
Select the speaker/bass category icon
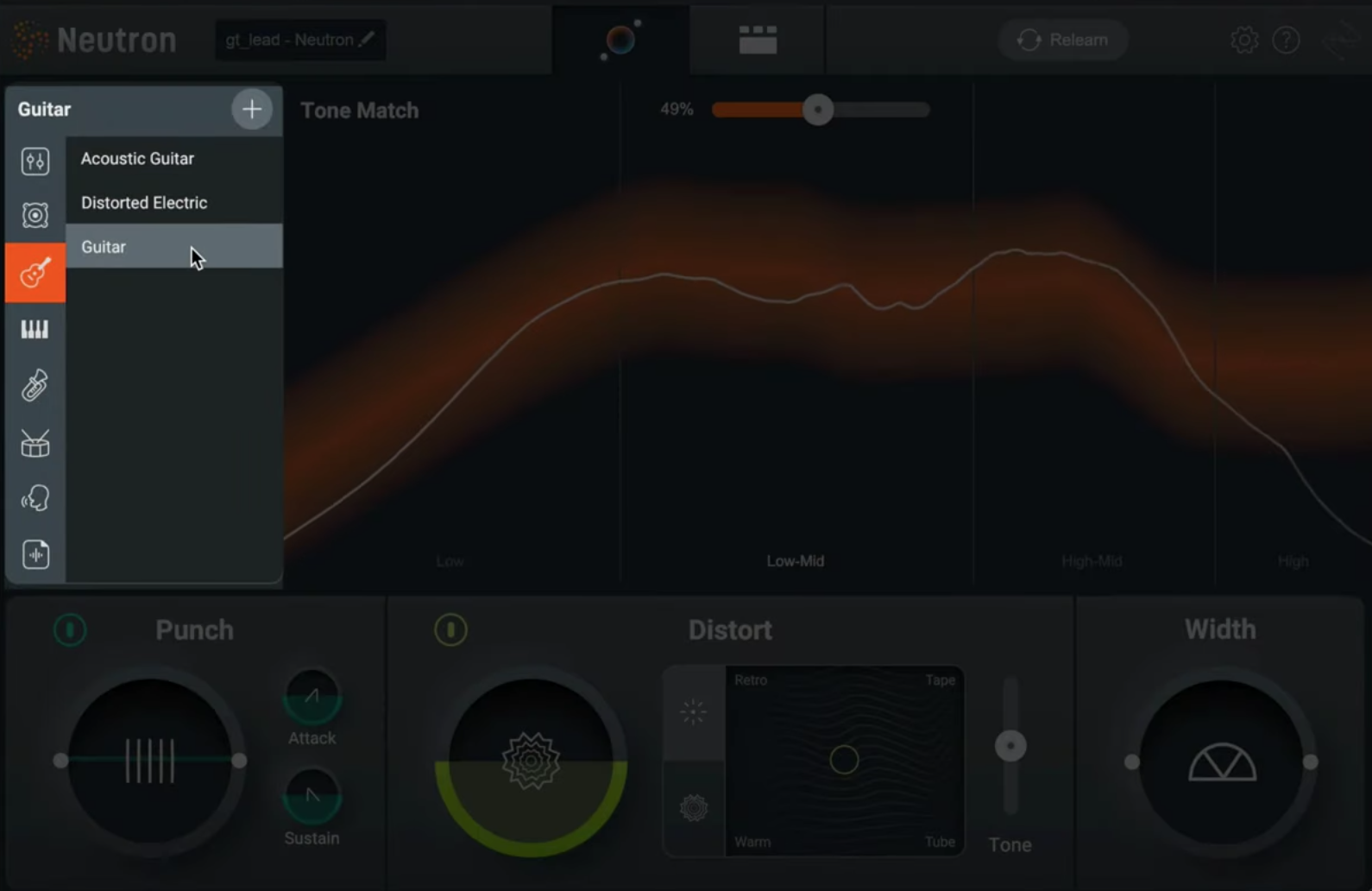(x=35, y=215)
